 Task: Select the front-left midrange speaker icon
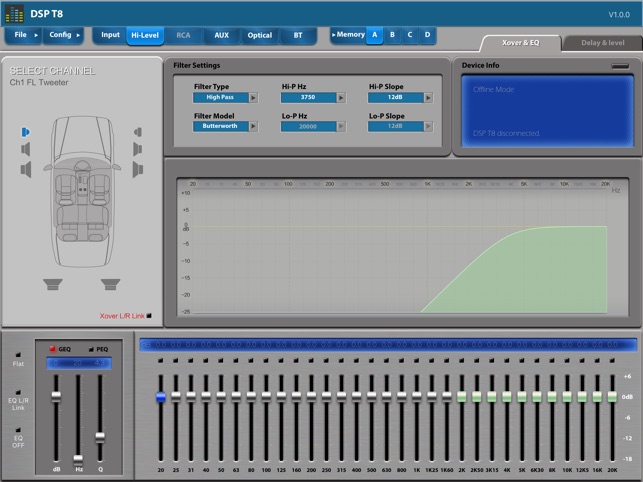point(26,149)
